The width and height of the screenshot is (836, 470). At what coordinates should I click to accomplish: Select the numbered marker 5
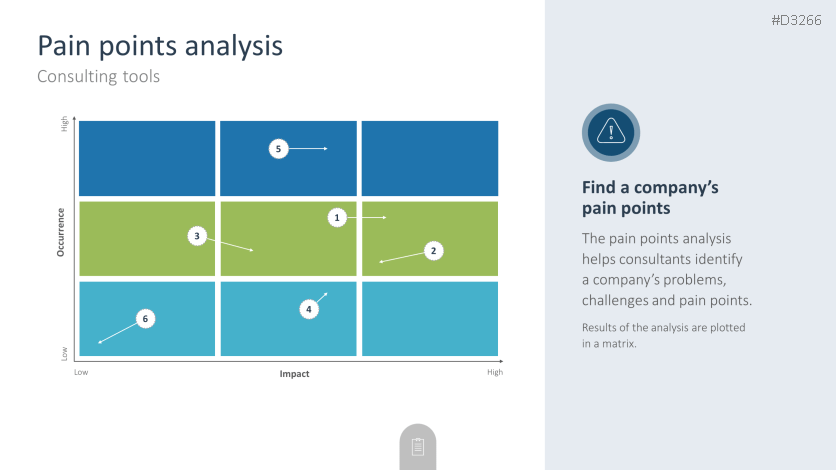[x=279, y=149]
